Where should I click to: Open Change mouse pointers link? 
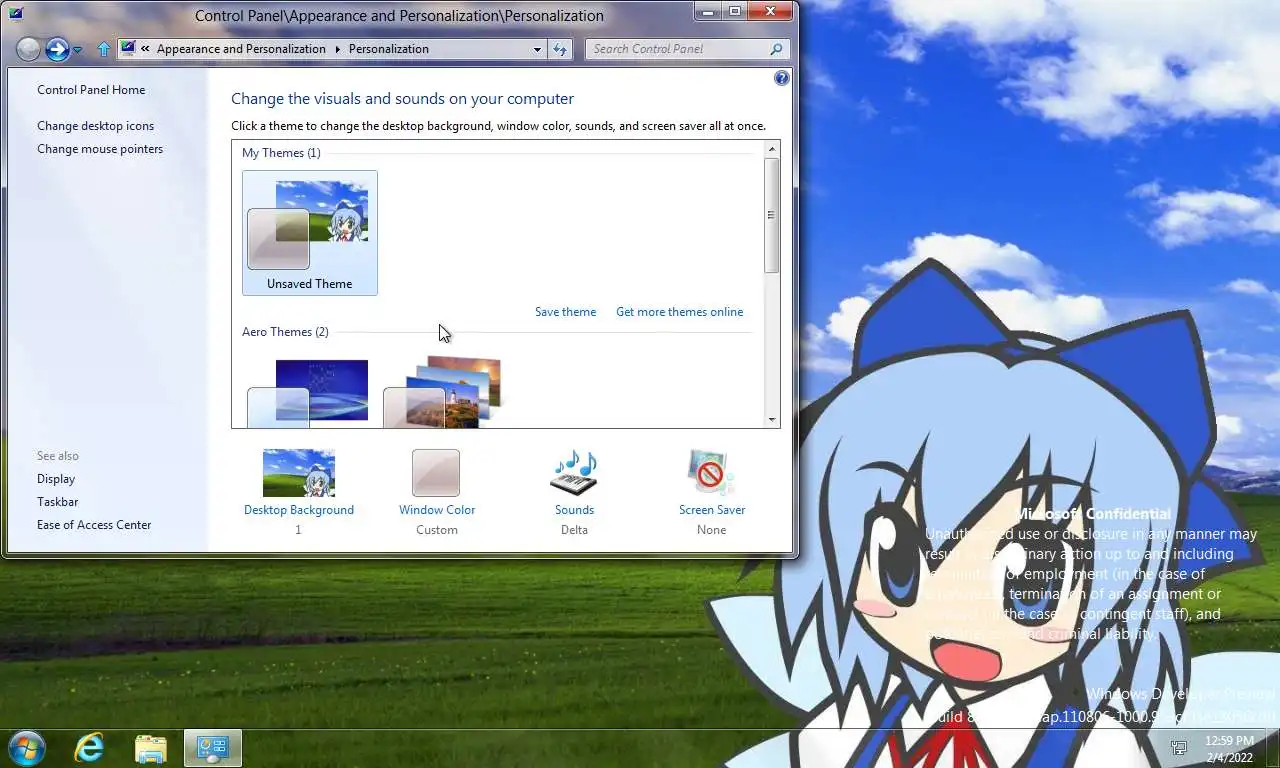(100, 149)
